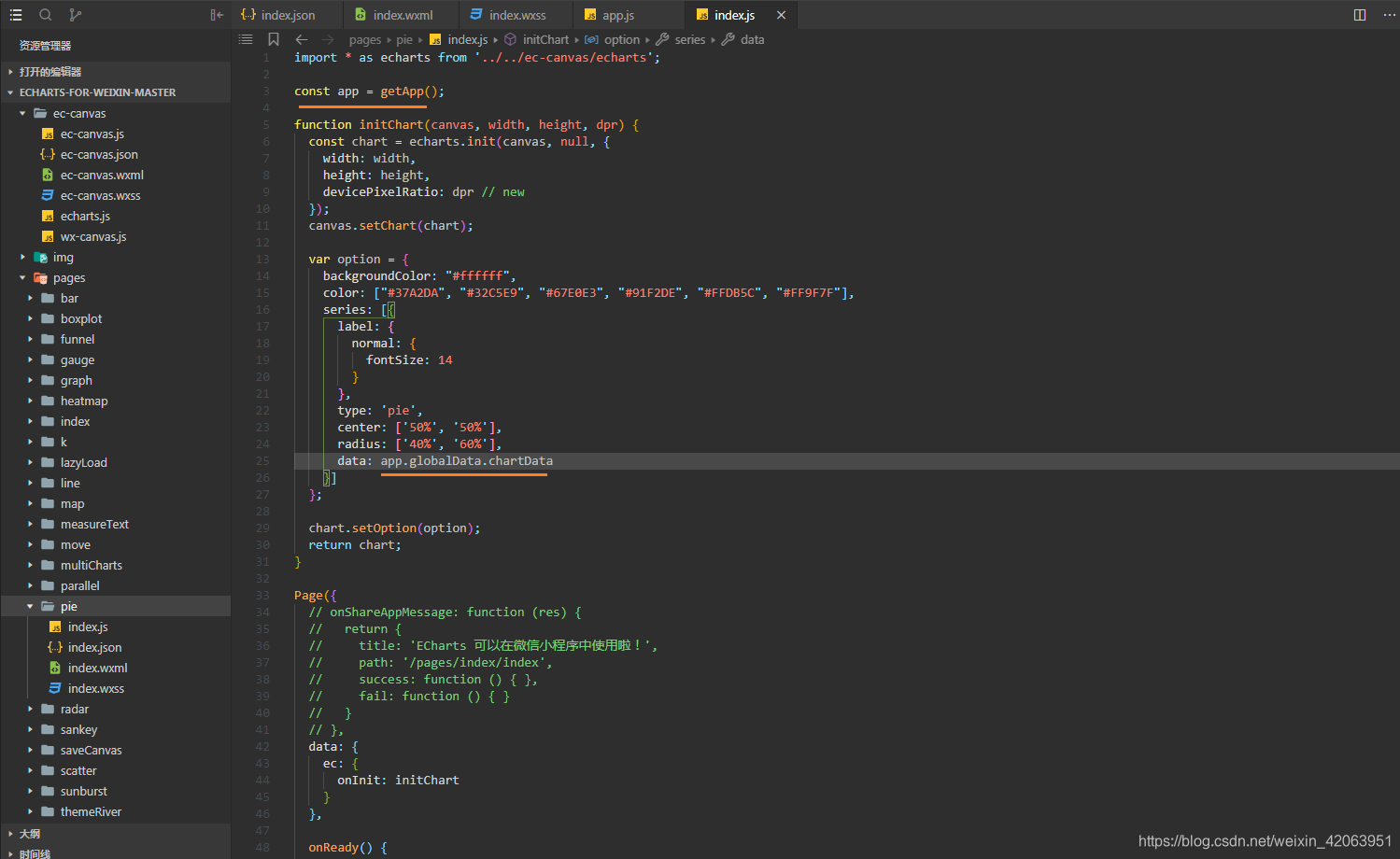
Task: Toggle the outline list icon in the breadcrumb bar
Action: (x=246, y=39)
